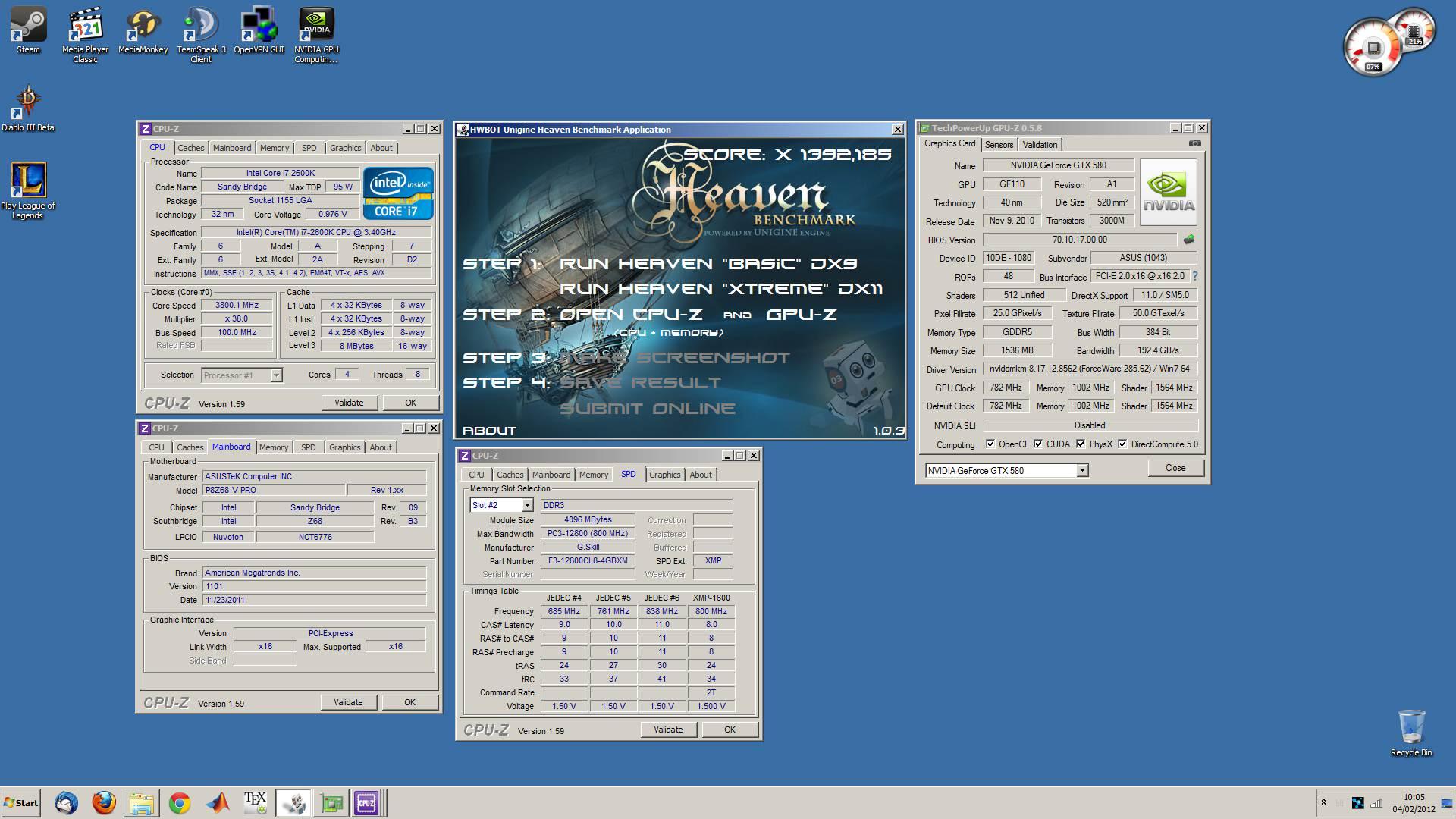Screen dimensions: 1456x819
Task: Open the SPD tab in Mainboard CPU-Z window
Action: pyautogui.click(x=308, y=447)
